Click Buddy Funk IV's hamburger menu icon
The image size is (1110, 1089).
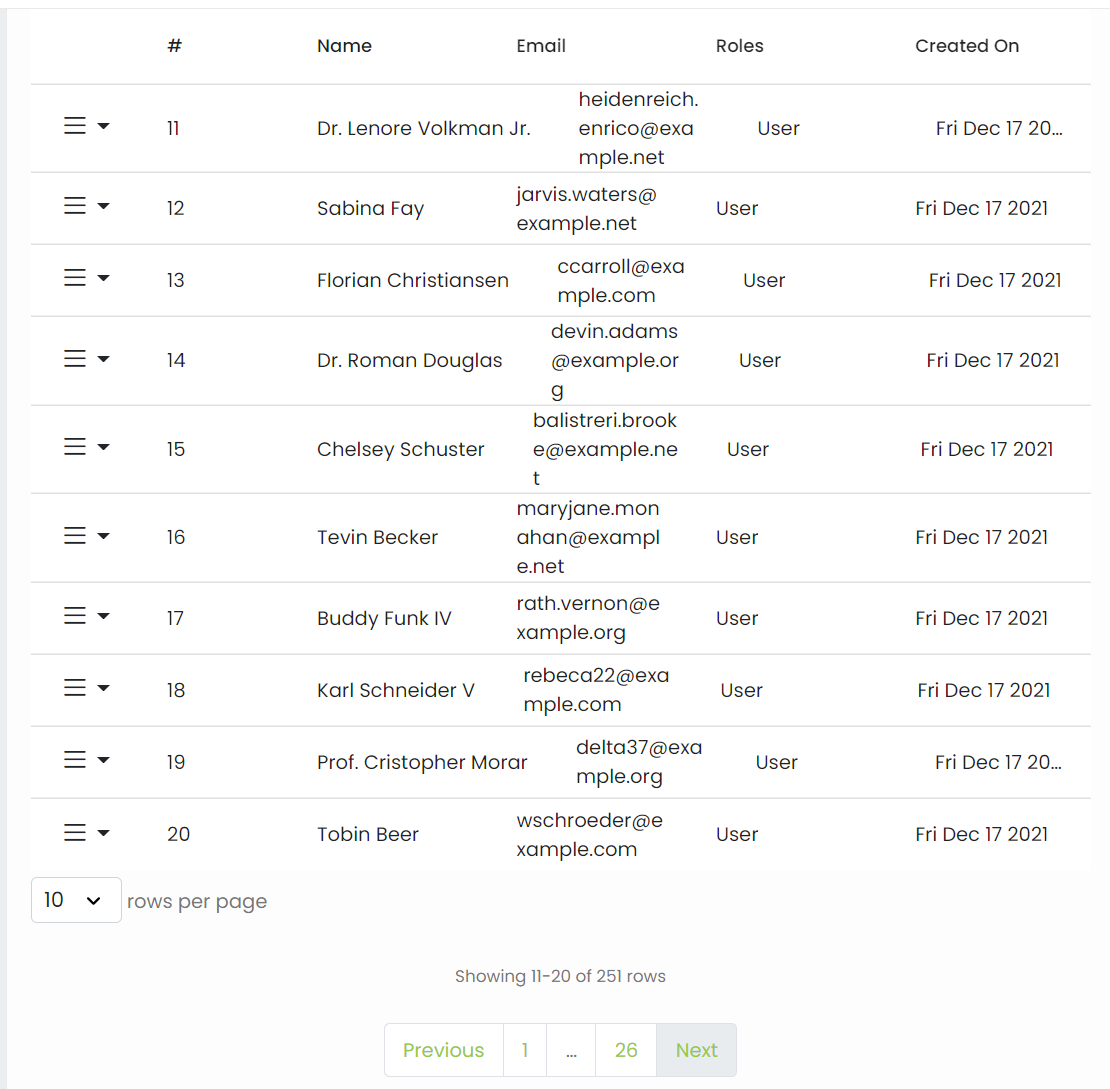(76, 616)
